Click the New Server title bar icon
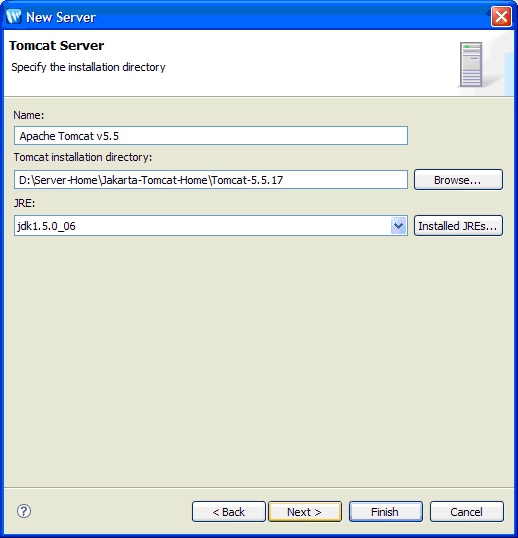Viewport: 518px width, 538px height. [14, 16]
